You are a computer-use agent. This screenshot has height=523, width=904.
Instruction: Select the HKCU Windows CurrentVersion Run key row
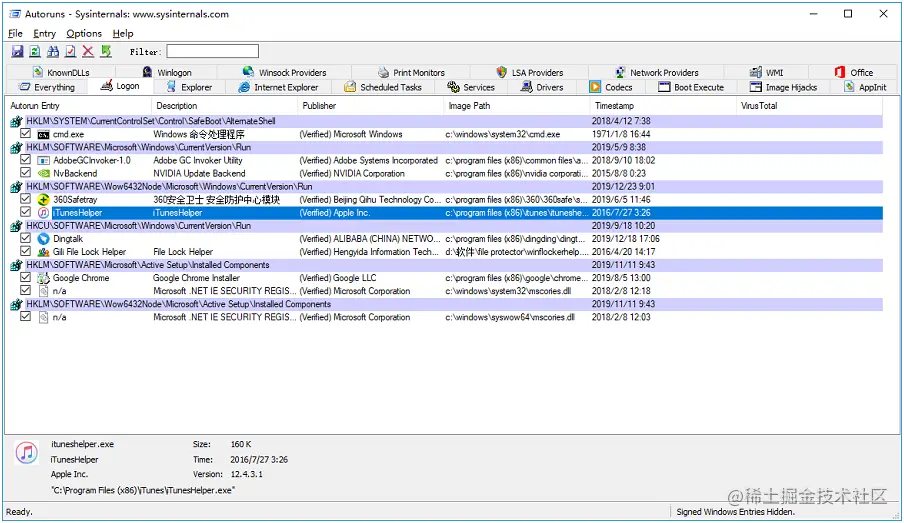(446, 225)
